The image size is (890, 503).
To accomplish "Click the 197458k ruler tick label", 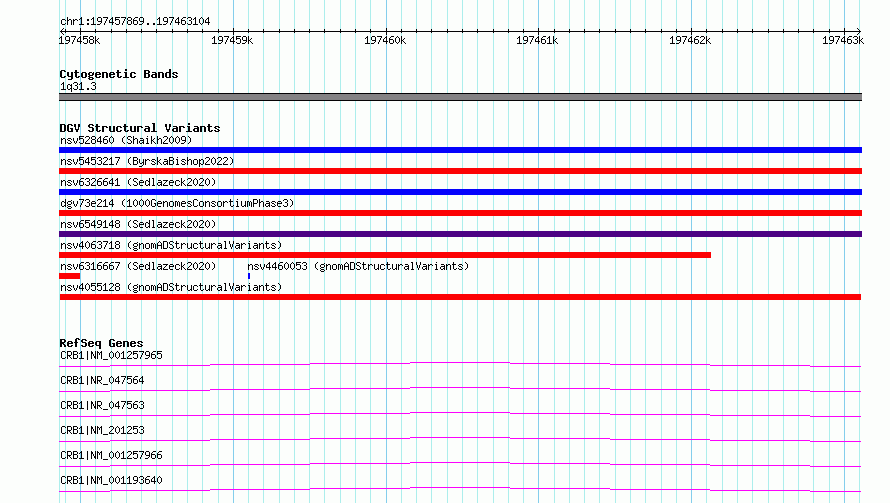I will click(79, 40).
